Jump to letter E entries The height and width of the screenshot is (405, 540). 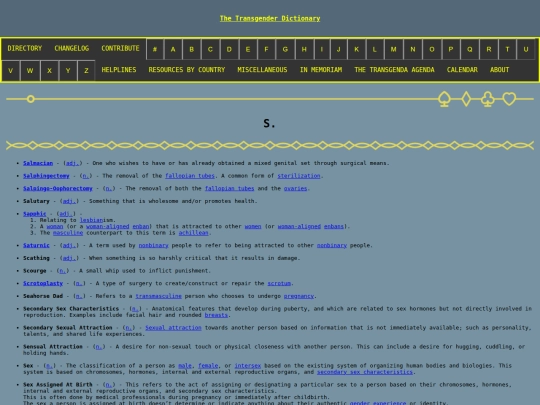(x=248, y=49)
